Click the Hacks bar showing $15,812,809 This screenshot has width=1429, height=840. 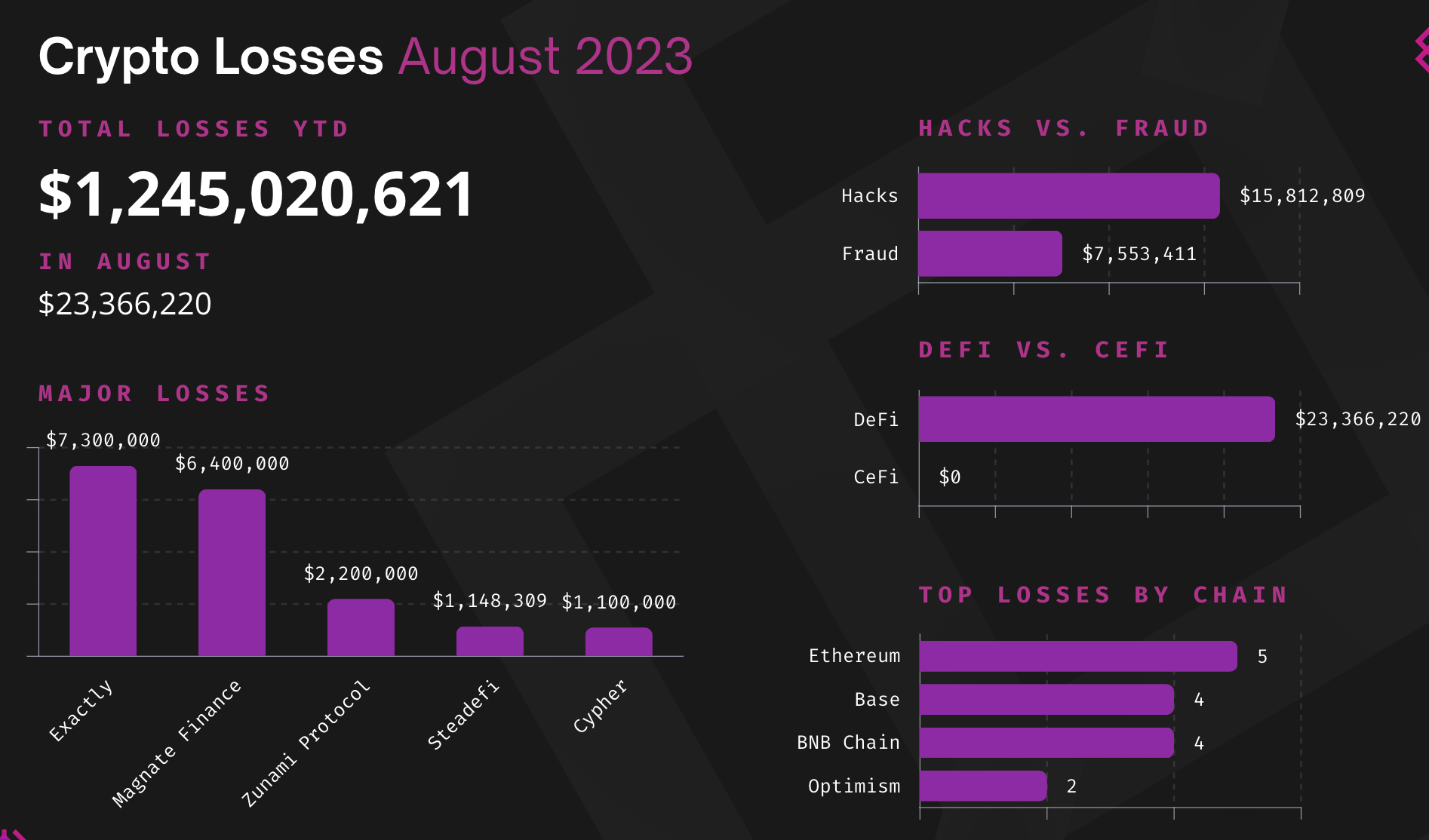[x=1069, y=196]
